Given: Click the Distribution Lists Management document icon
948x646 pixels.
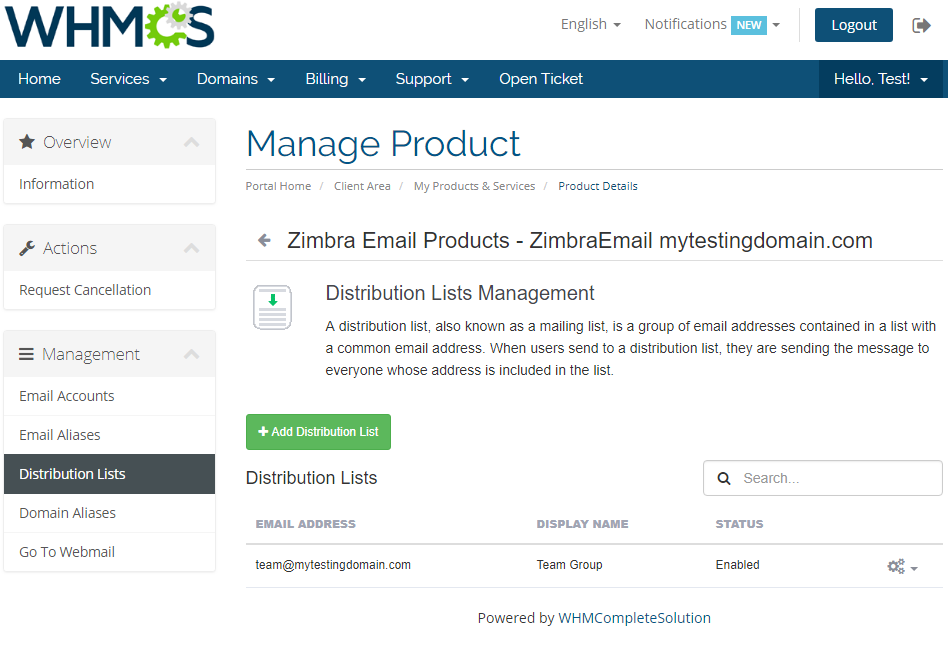Looking at the screenshot, I should (x=272, y=307).
